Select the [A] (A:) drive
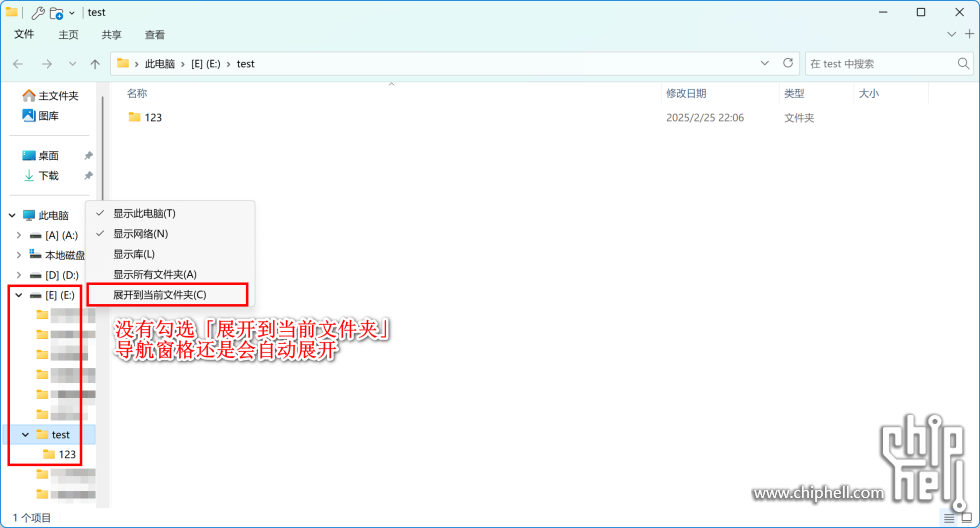The height and width of the screenshot is (528, 980). (x=54, y=236)
